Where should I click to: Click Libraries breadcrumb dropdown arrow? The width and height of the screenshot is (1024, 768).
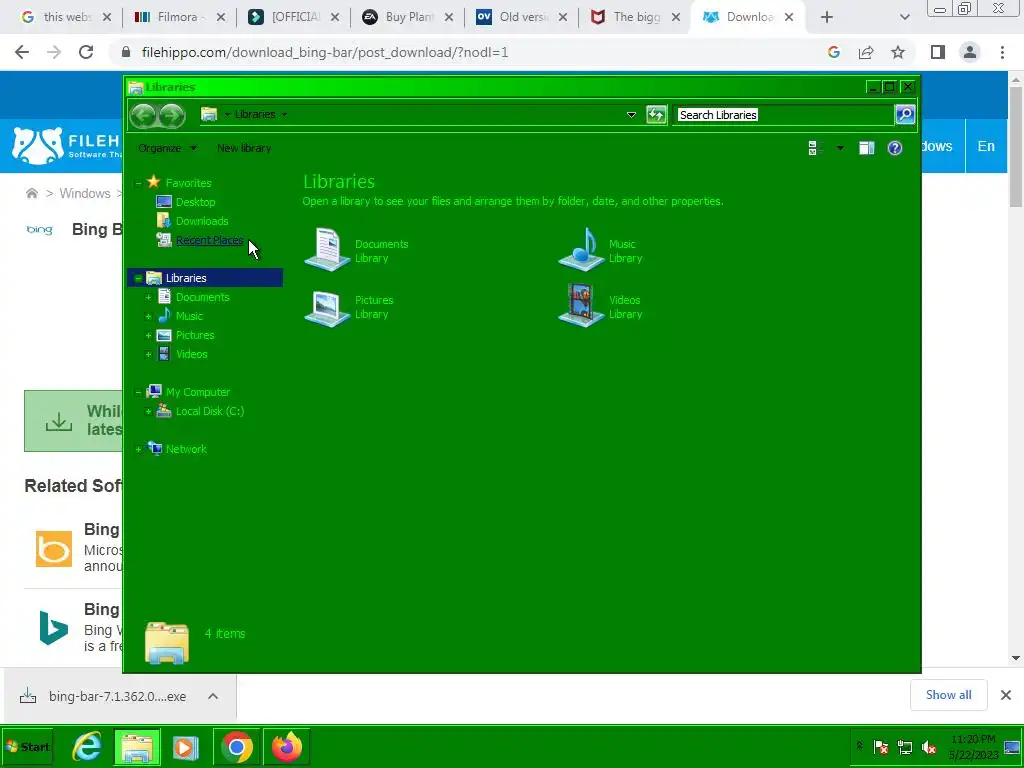tap(284, 114)
